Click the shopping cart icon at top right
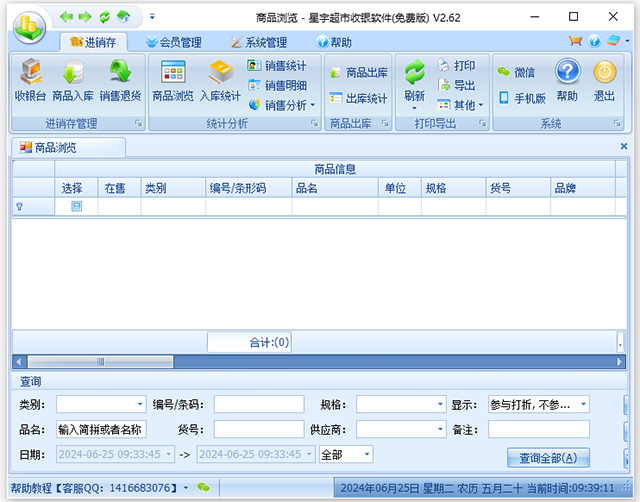The height and width of the screenshot is (502, 640). click(576, 40)
